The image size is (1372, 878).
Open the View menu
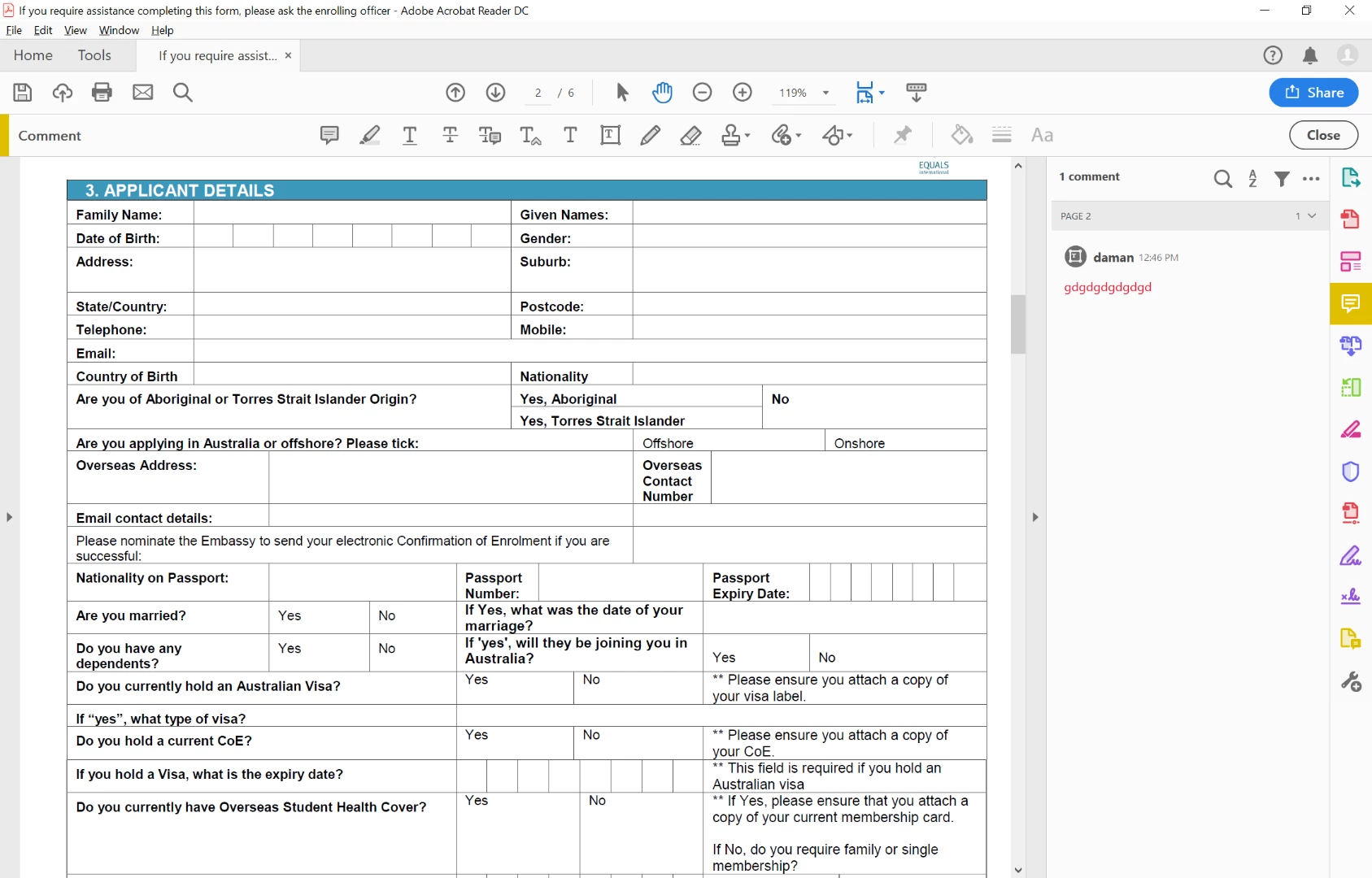[x=76, y=30]
